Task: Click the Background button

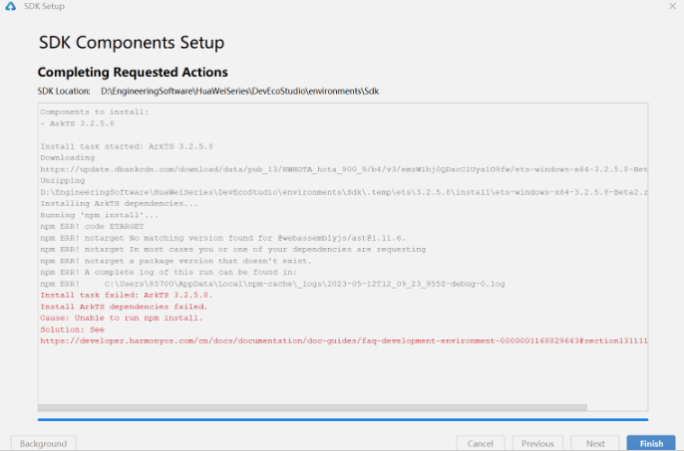Action: (43, 443)
